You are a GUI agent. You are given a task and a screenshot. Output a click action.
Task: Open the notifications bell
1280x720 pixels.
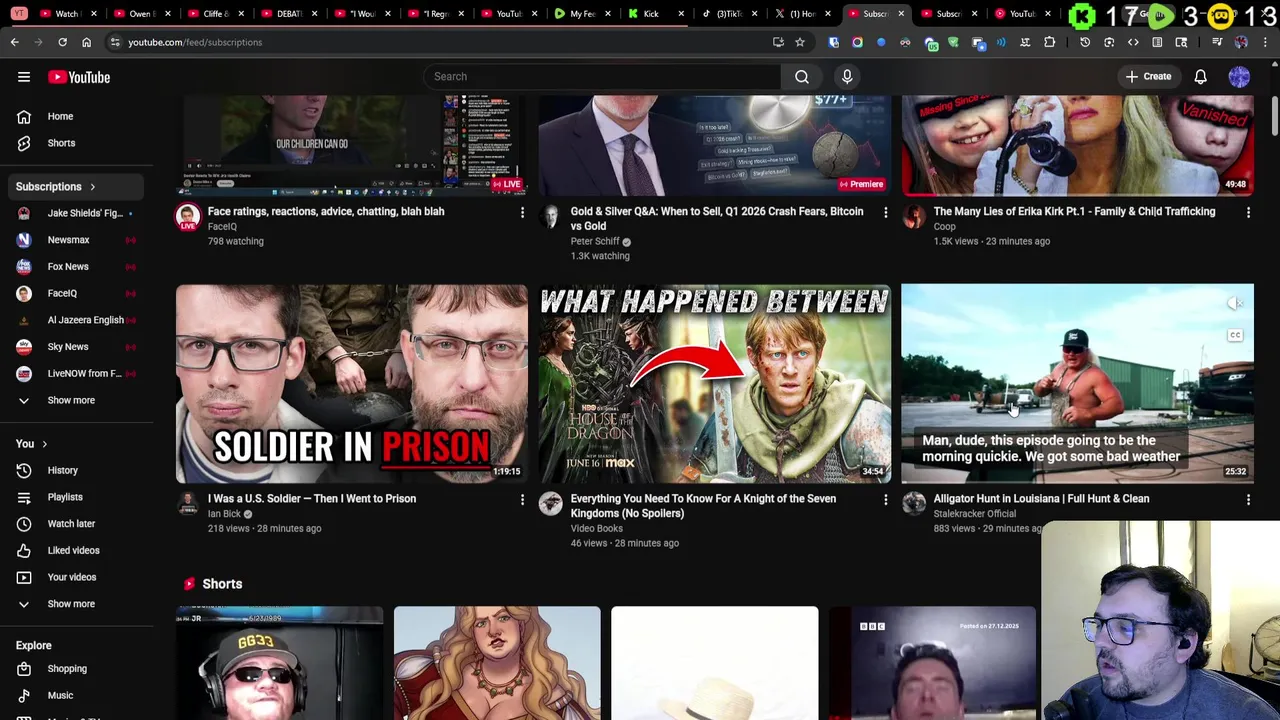point(1201,77)
